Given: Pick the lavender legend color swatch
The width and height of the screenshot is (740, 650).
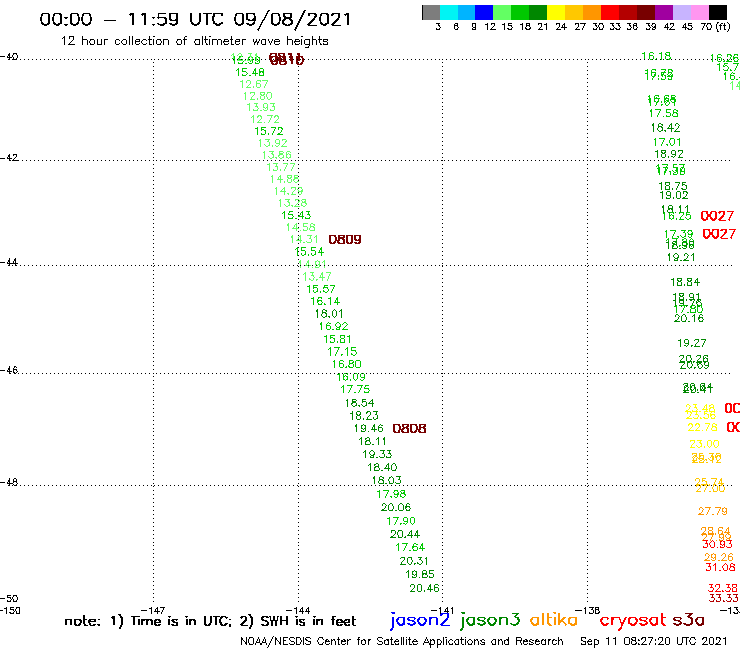Looking at the screenshot, I should [681, 12].
